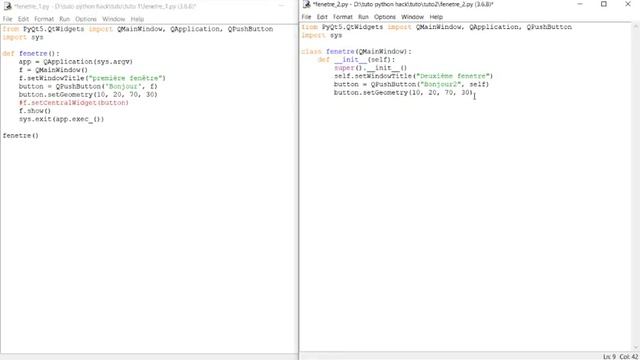Click the 'sys.exit(app.exec_())' line
The image size is (640, 360).
[61, 119]
